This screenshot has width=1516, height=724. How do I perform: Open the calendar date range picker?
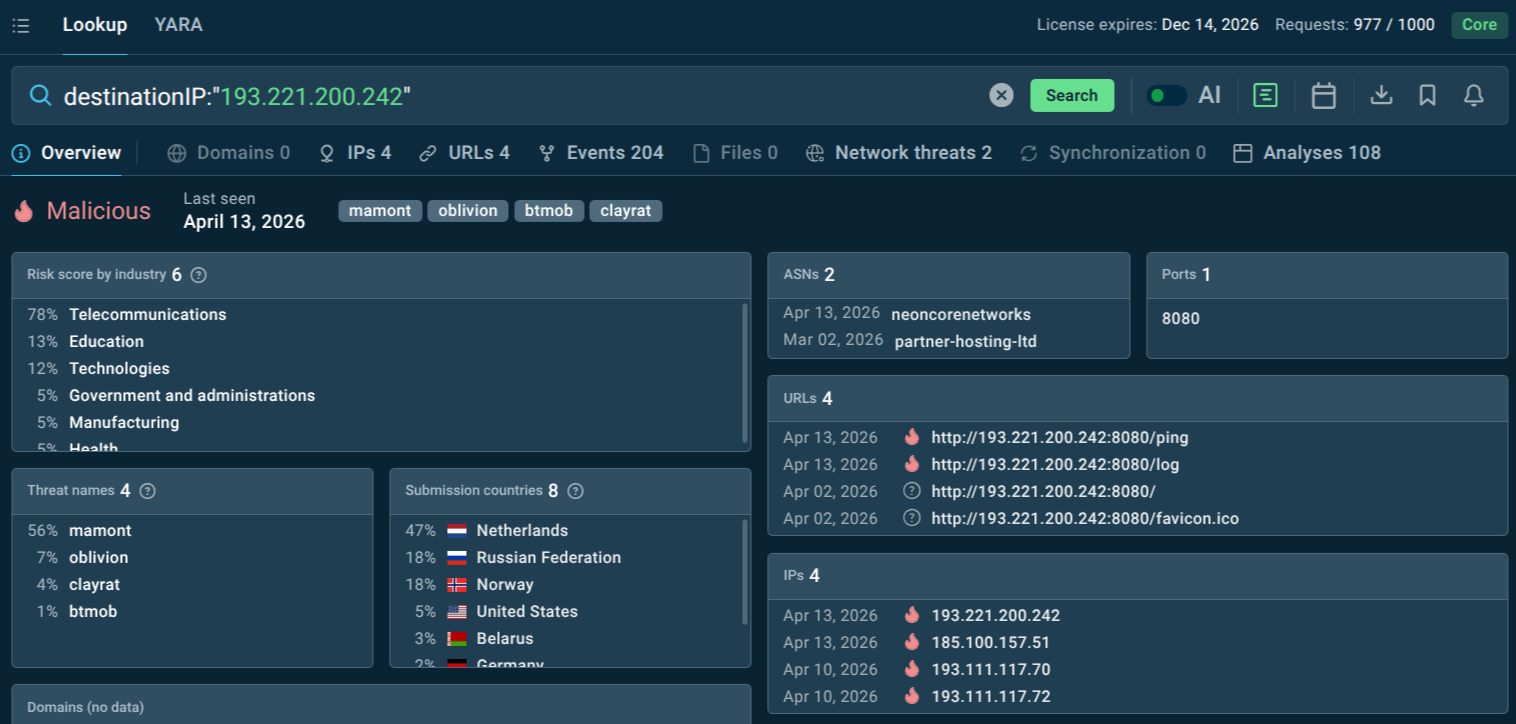[1323, 95]
